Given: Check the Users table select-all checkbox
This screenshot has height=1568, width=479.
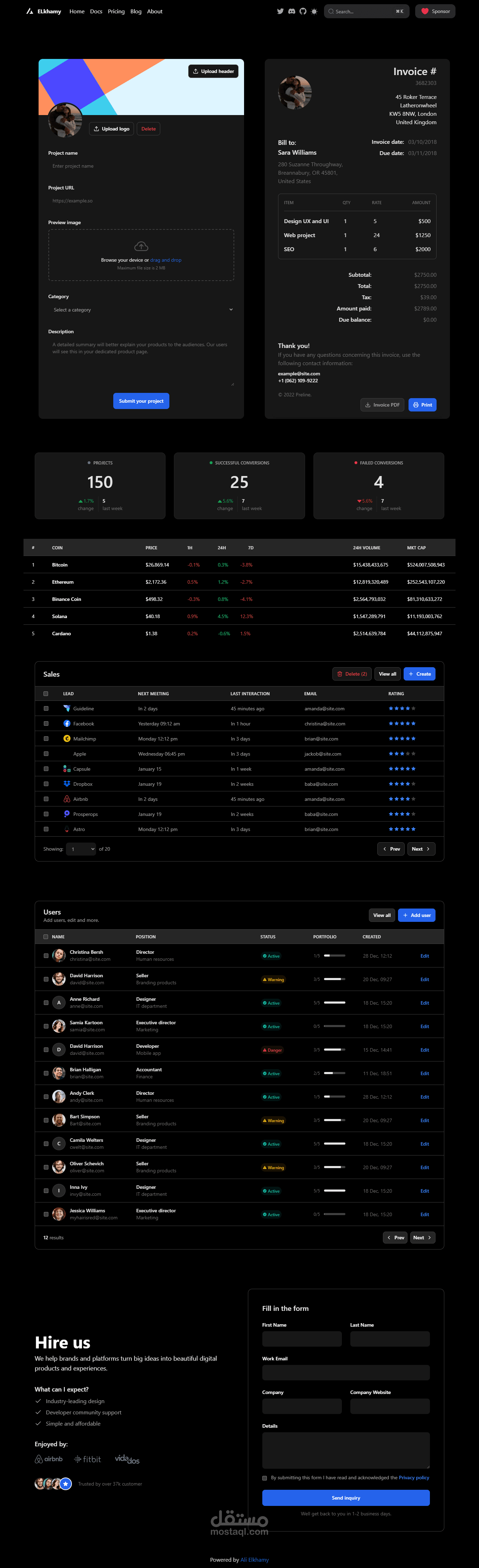Looking at the screenshot, I should pos(46,937).
